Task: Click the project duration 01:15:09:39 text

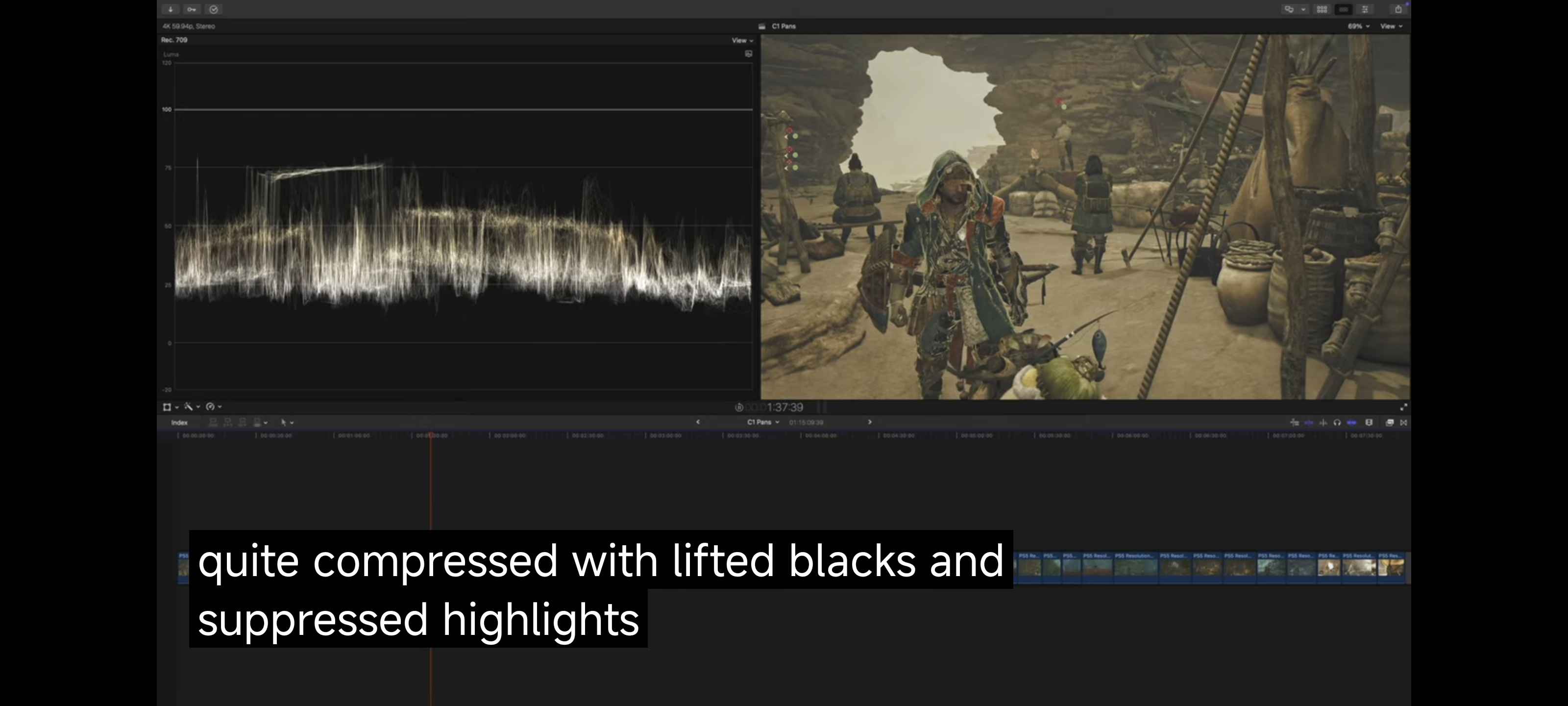Action: point(806,422)
